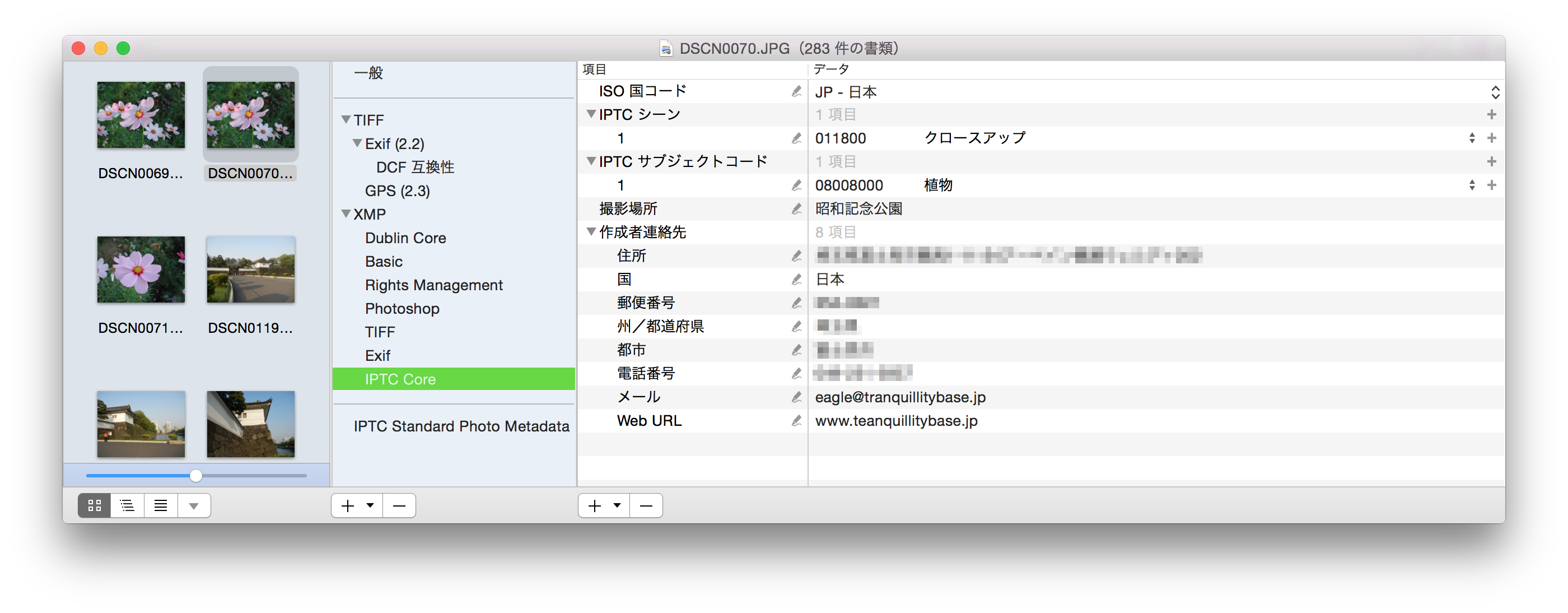Collapse the Exif (2.2) tree group
Image resolution: width=1568 pixels, height=613 pixels.
(x=357, y=143)
